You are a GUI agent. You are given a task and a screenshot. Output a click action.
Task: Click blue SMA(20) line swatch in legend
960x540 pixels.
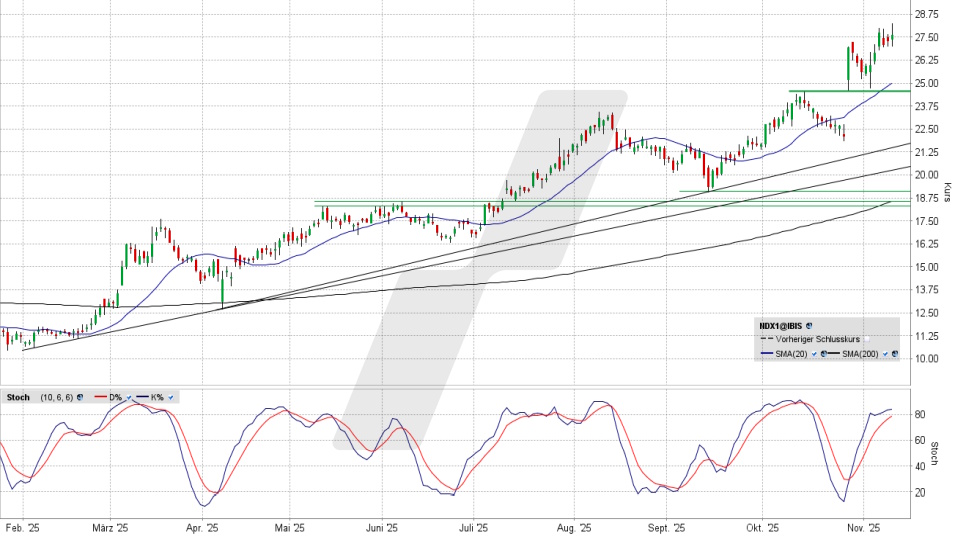coord(766,354)
